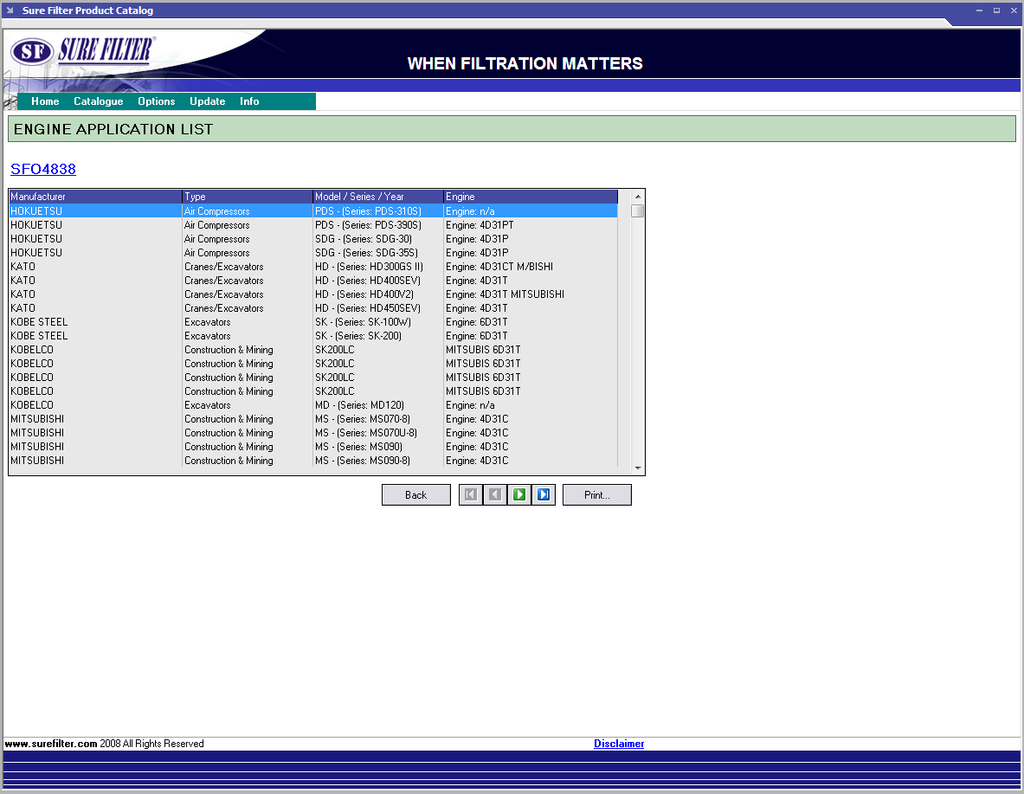Select the SDG-30 series row
This screenshot has width=1024, height=794.
click(313, 239)
